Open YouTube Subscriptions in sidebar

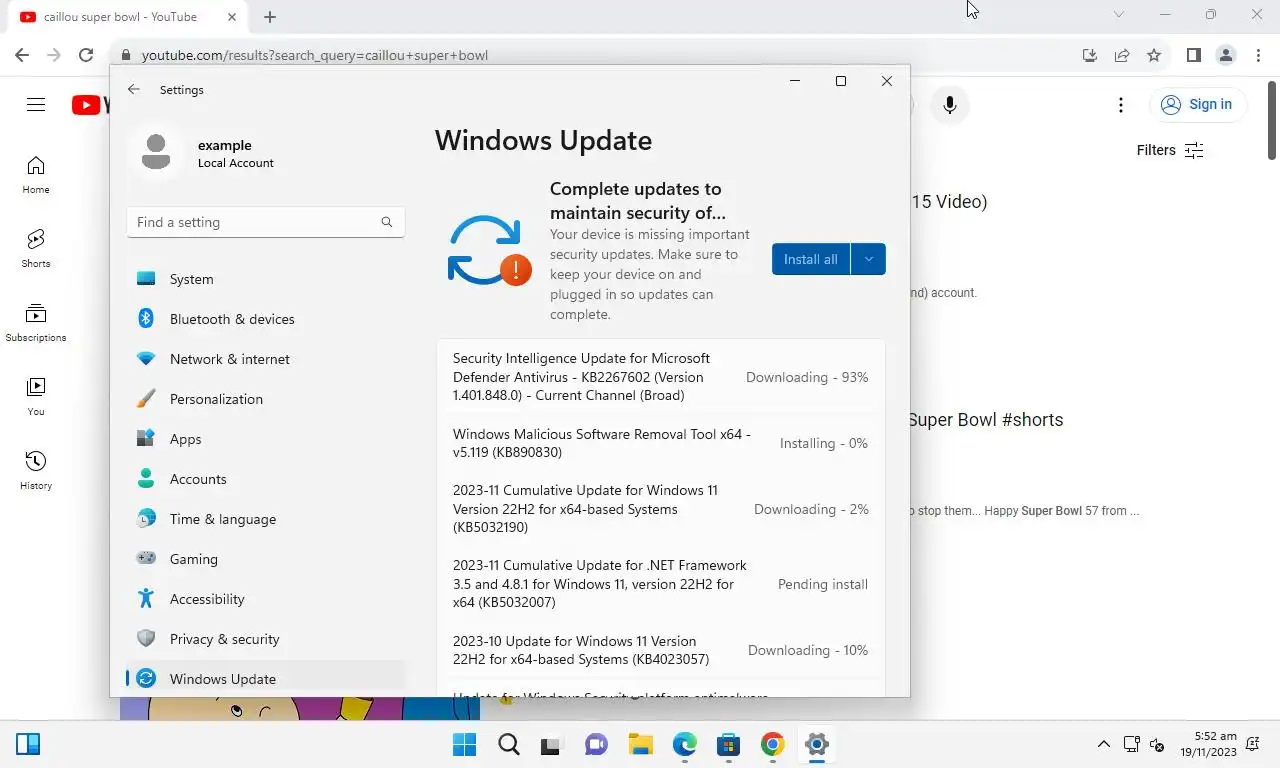pyautogui.click(x=36, y=323)
